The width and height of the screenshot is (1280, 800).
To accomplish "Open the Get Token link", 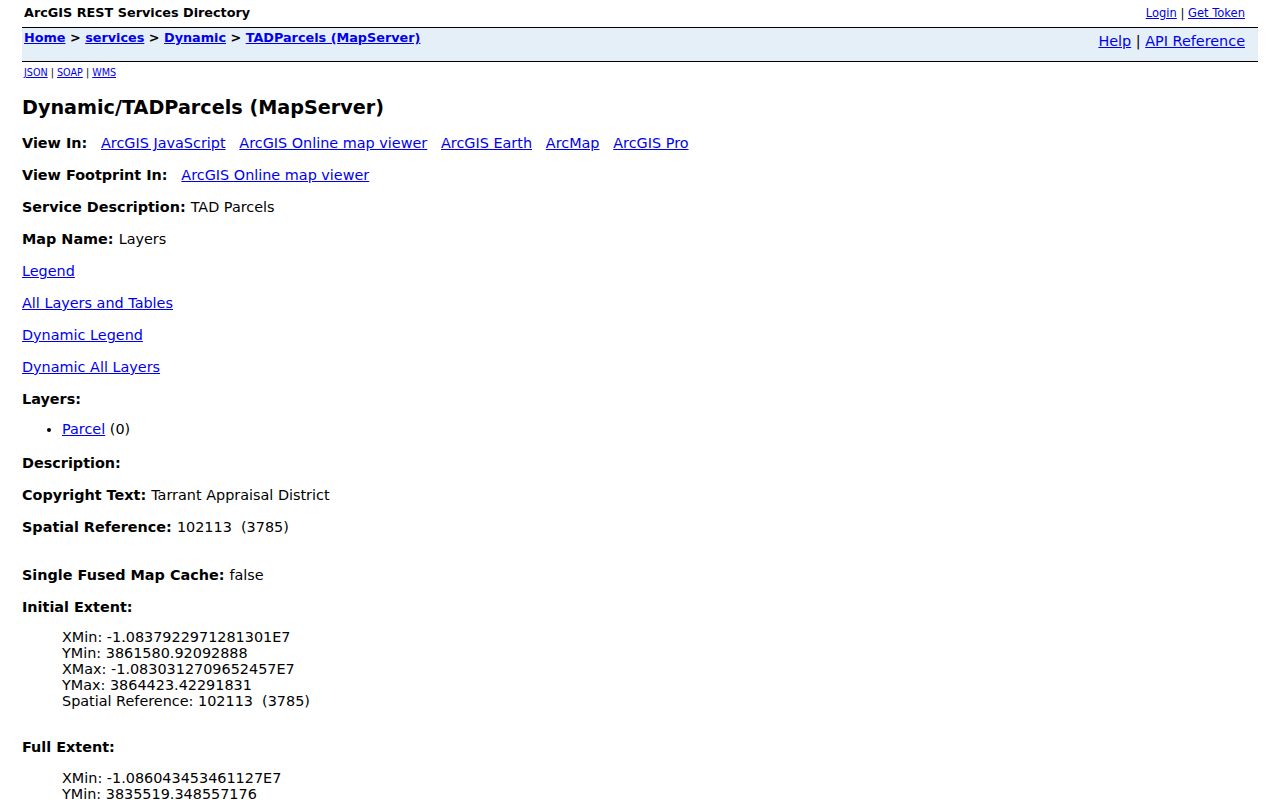I will coord(1216,13).
